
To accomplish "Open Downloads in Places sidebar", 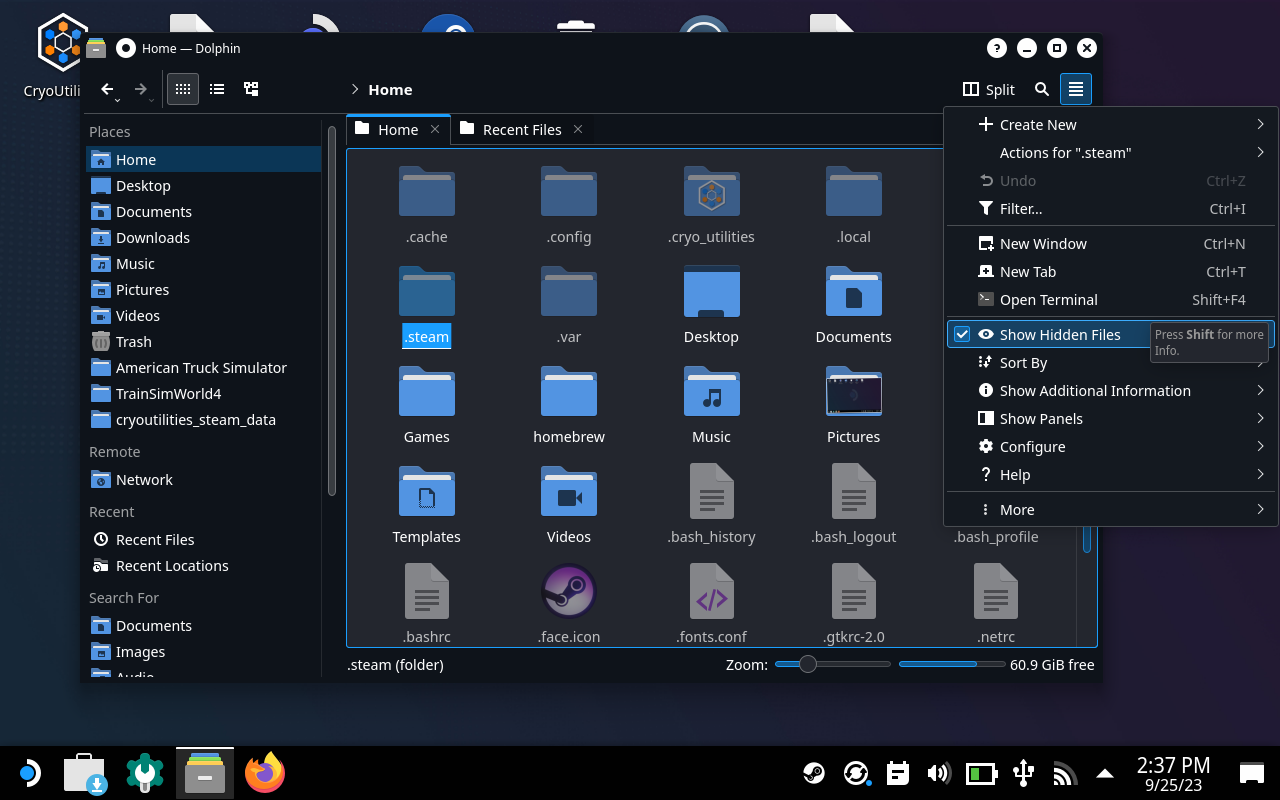I will tap(152, 238).
